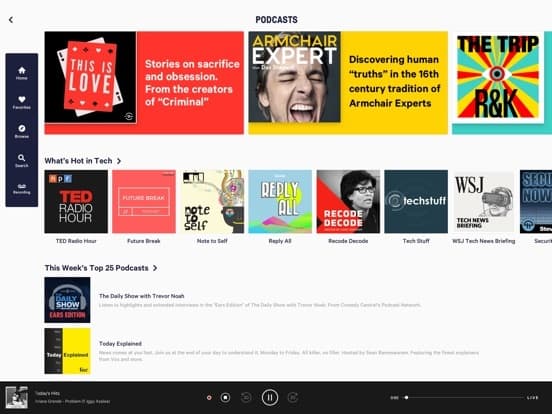552x414 pixels.
Task: Open Today Explained artwork
Action: 67,351
